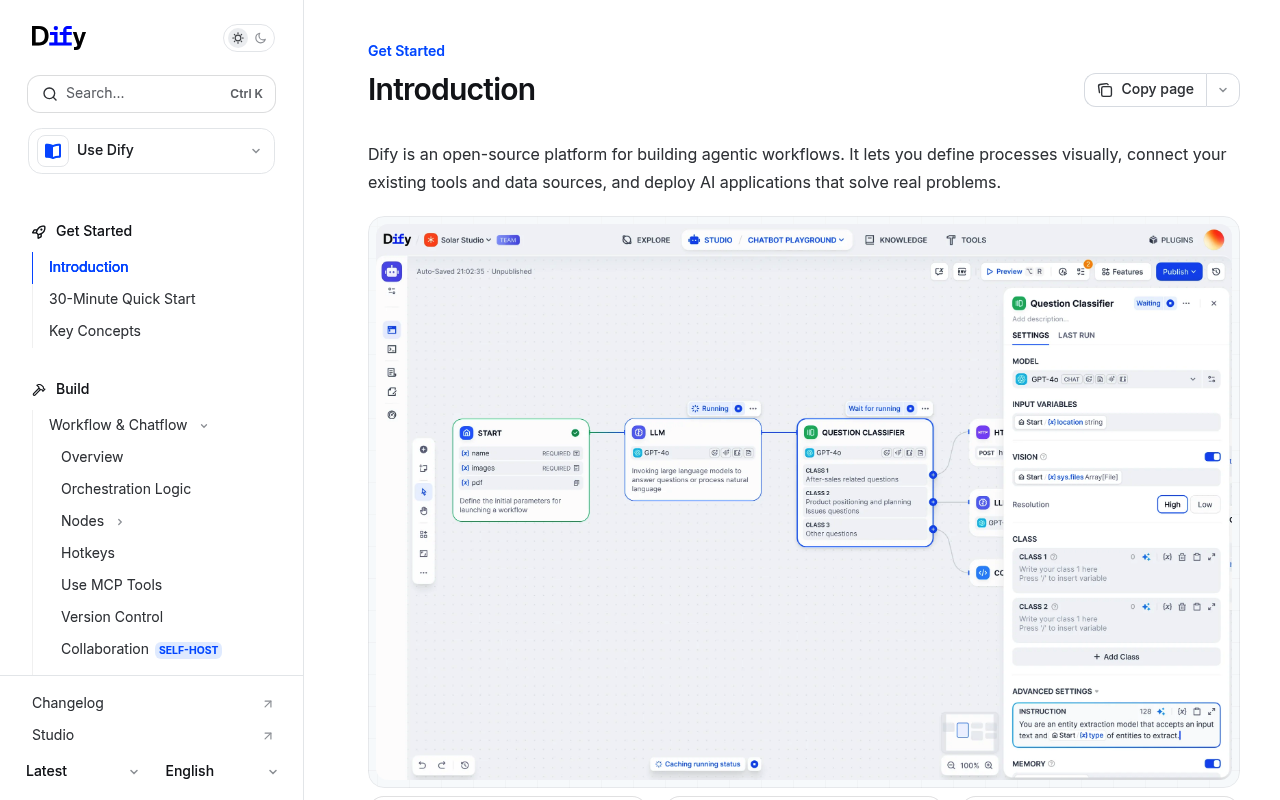Open the Latest version dropdown
This screenshot has height=800, width=1280.
(x=83, y=771)
